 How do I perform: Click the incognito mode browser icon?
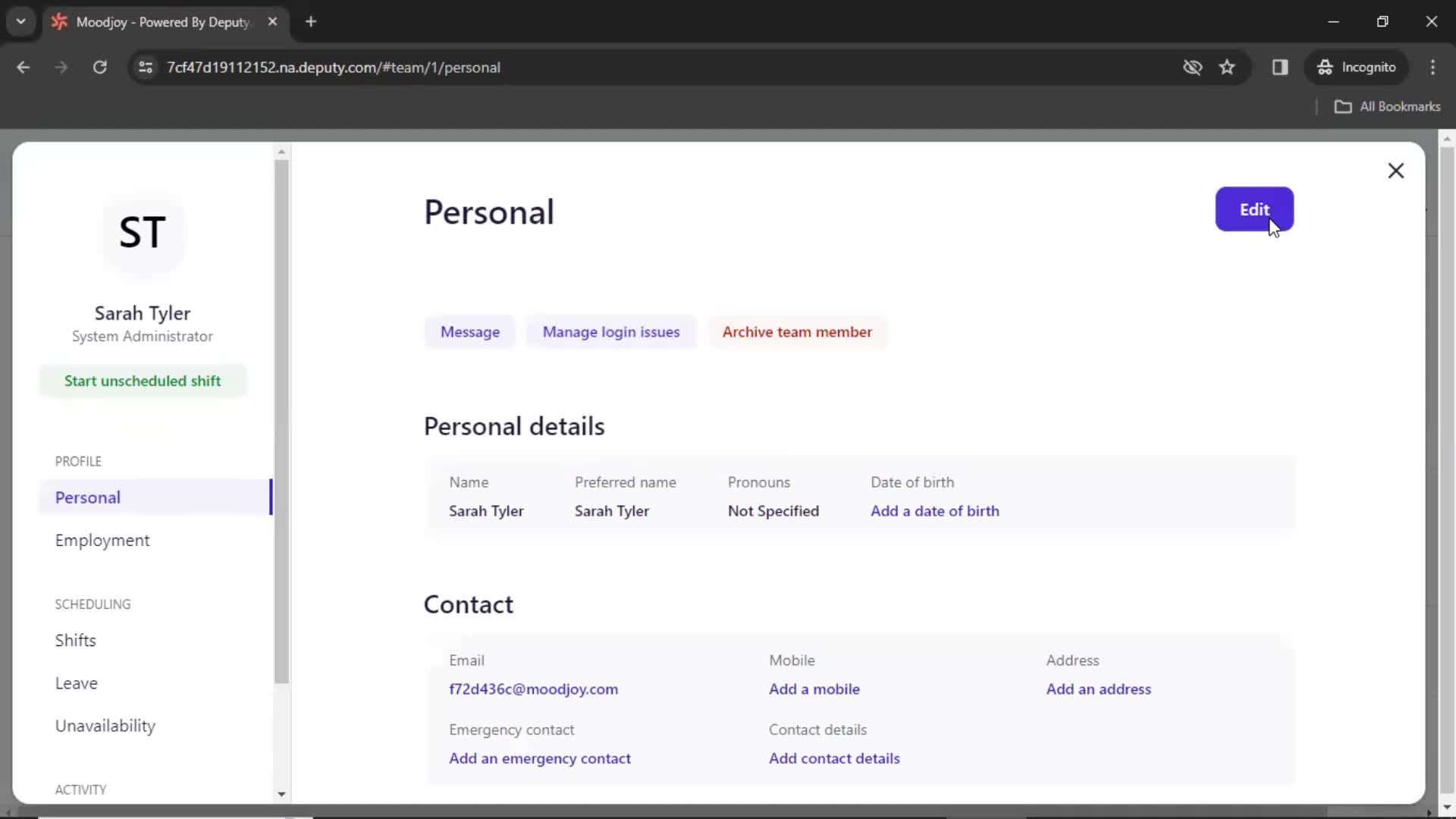tap(1324, 67)
